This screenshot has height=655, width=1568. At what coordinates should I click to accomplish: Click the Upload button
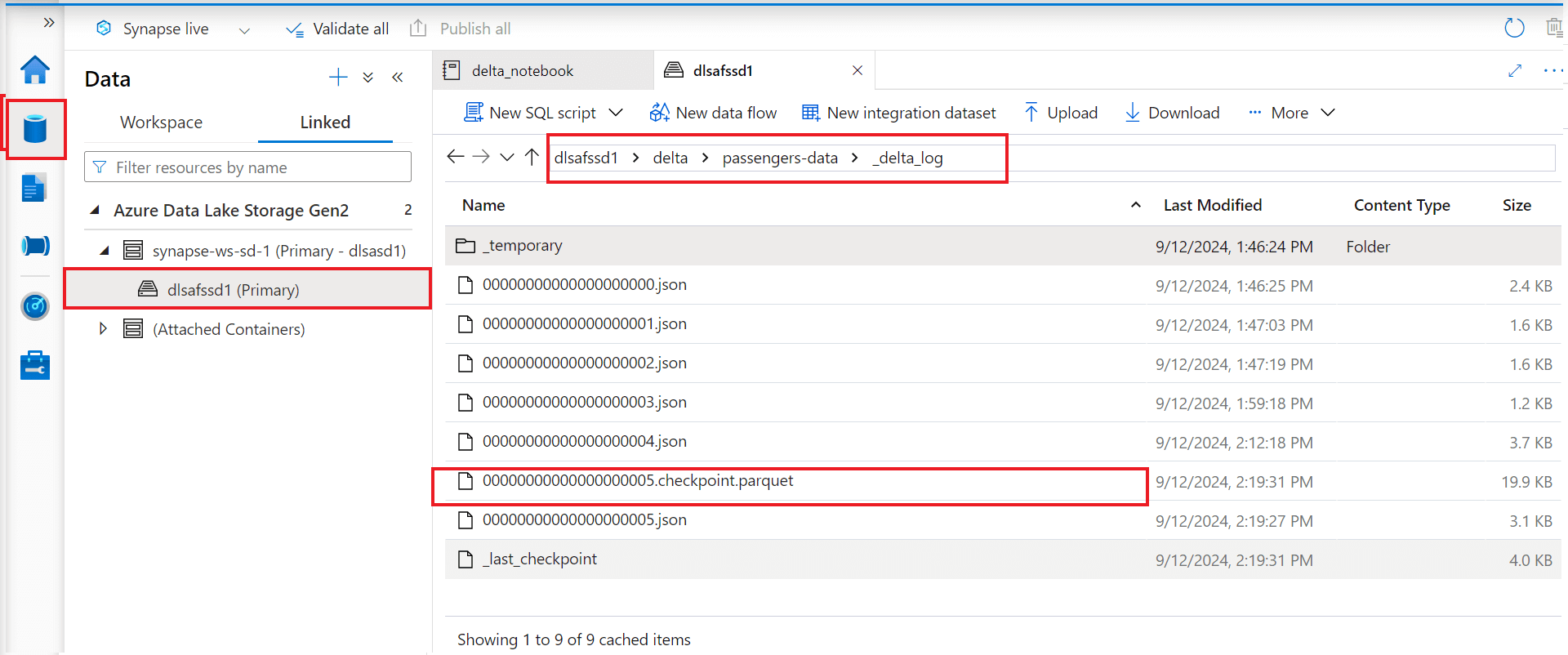(x=1061, y=113)
